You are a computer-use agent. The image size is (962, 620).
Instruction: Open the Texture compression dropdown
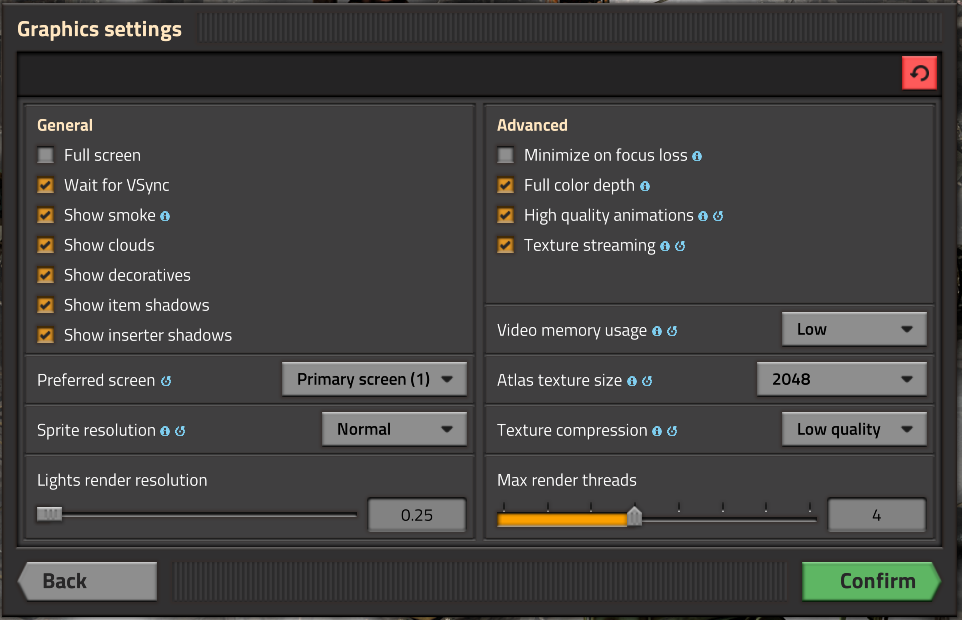[854, 430]
